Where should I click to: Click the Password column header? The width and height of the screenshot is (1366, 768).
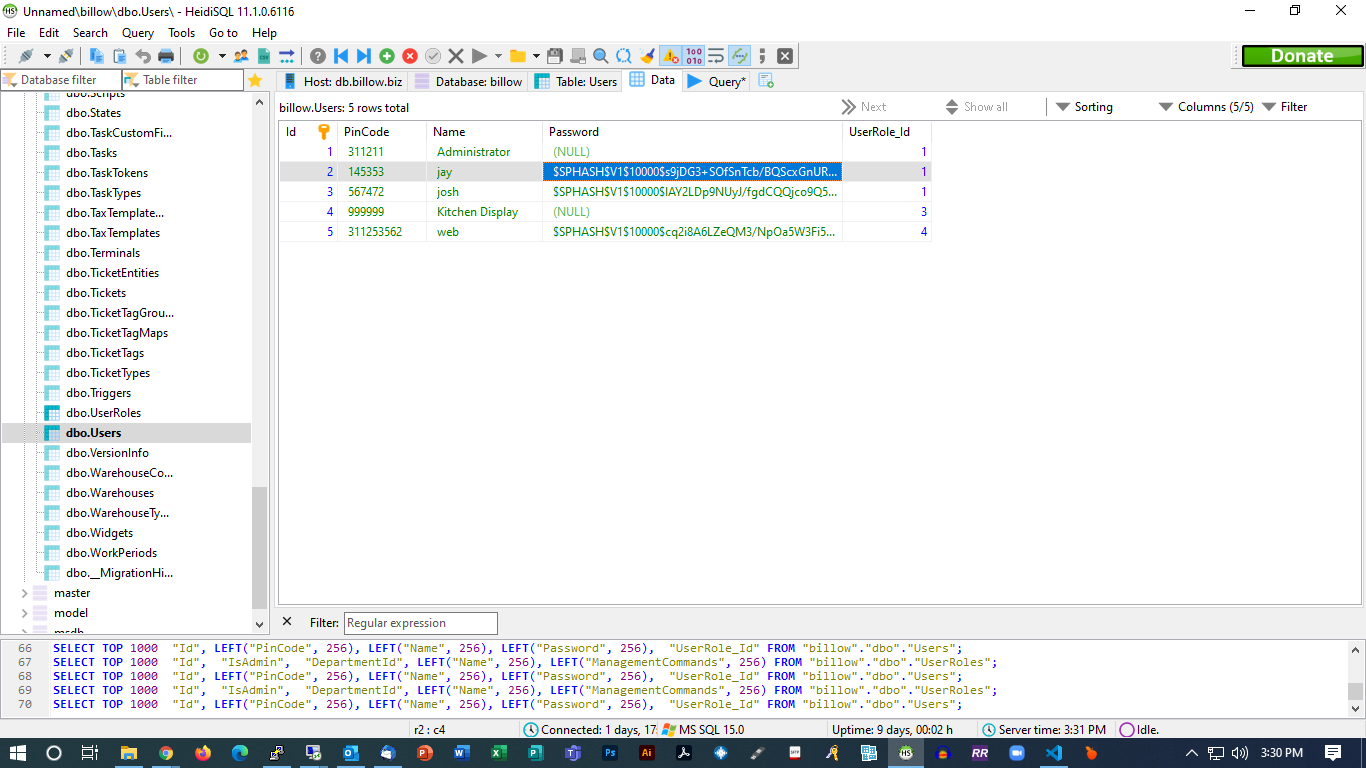pyautogui.click(x=692, y=132)
